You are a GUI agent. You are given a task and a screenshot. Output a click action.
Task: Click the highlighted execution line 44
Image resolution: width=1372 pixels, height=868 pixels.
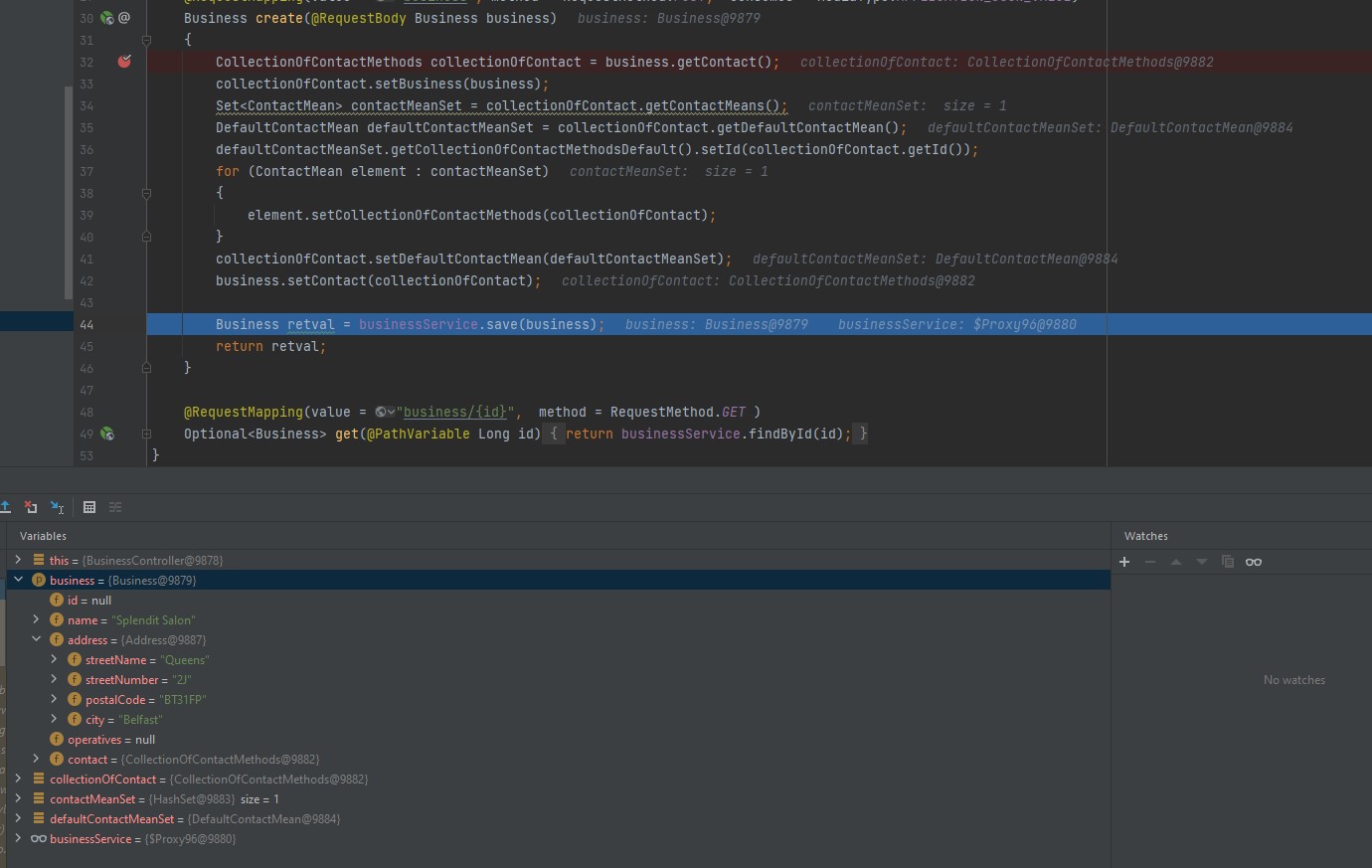pos(760,324)
